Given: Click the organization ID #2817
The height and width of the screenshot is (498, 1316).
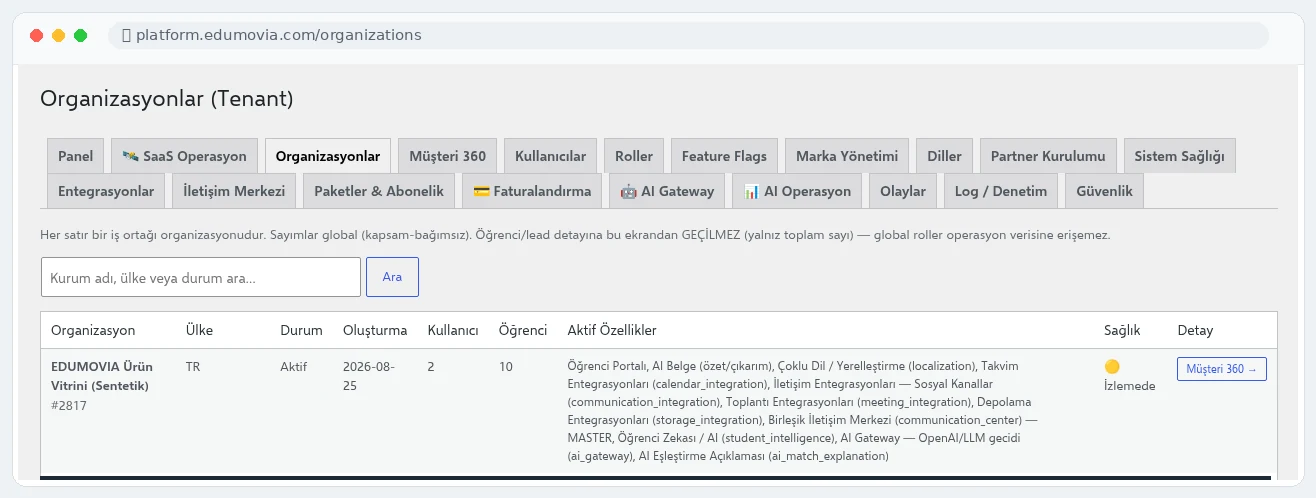Looking at the screenshot, I should [x=70, y=405].
